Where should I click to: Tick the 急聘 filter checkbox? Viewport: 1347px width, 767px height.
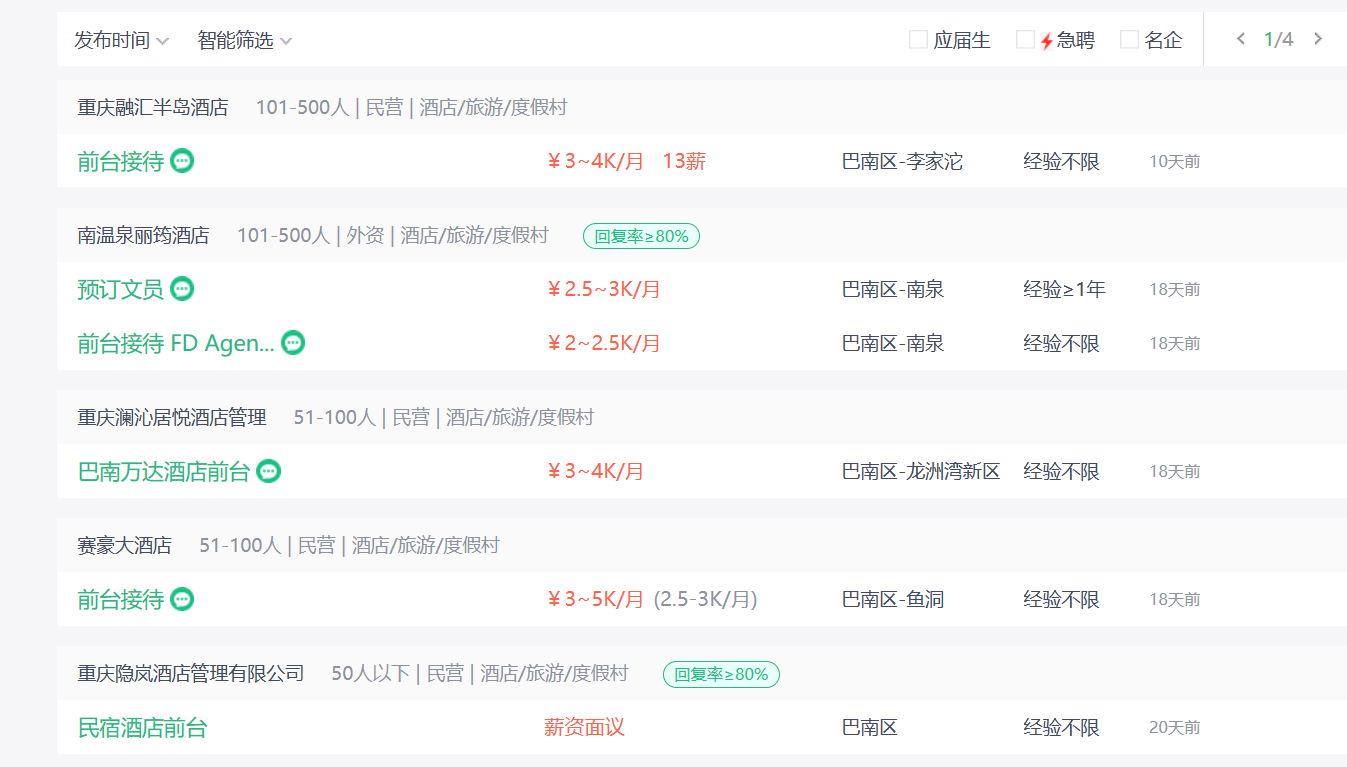(1025, 40)
